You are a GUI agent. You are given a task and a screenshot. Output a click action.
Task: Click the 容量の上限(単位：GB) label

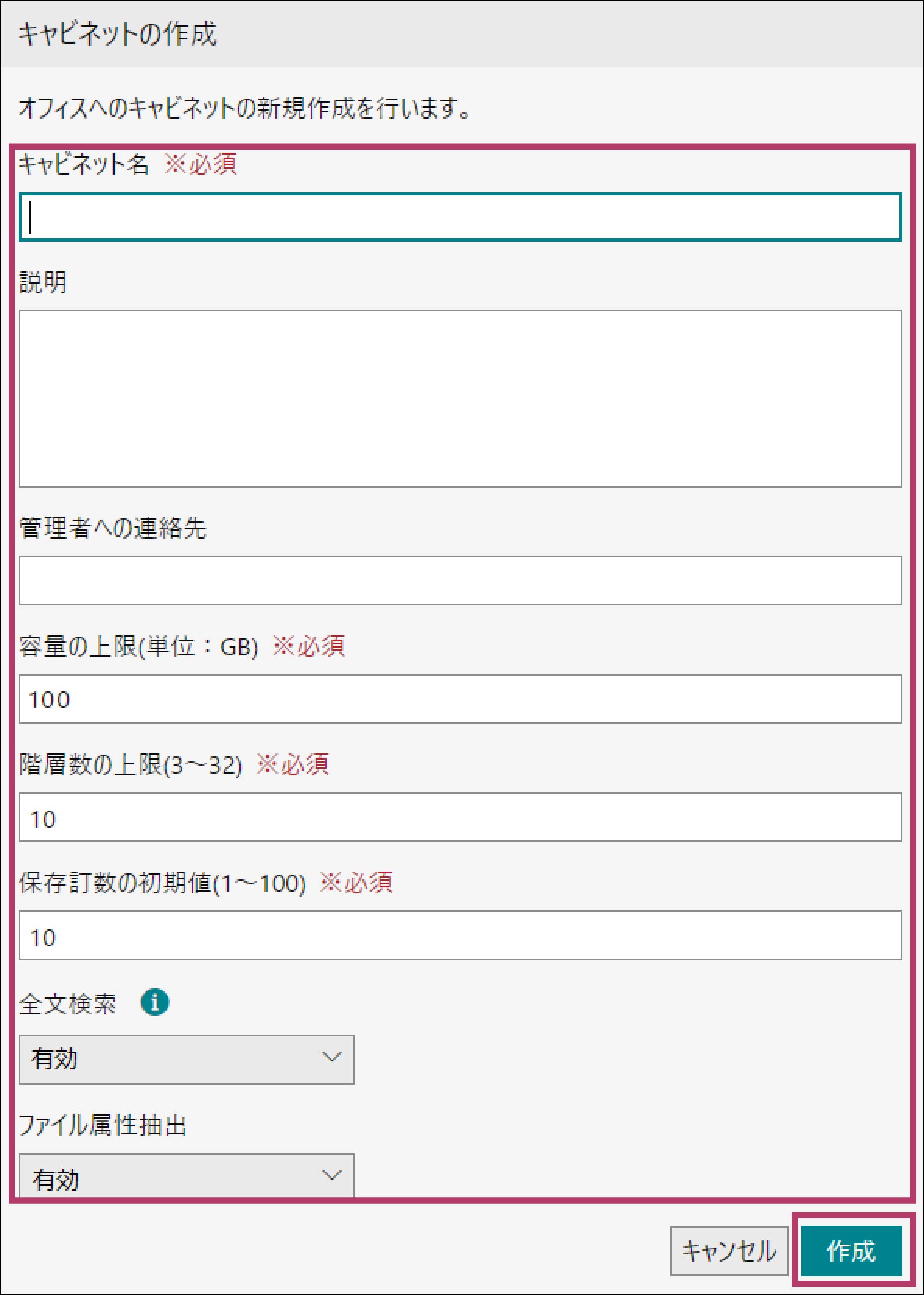(x=139, y=647)
